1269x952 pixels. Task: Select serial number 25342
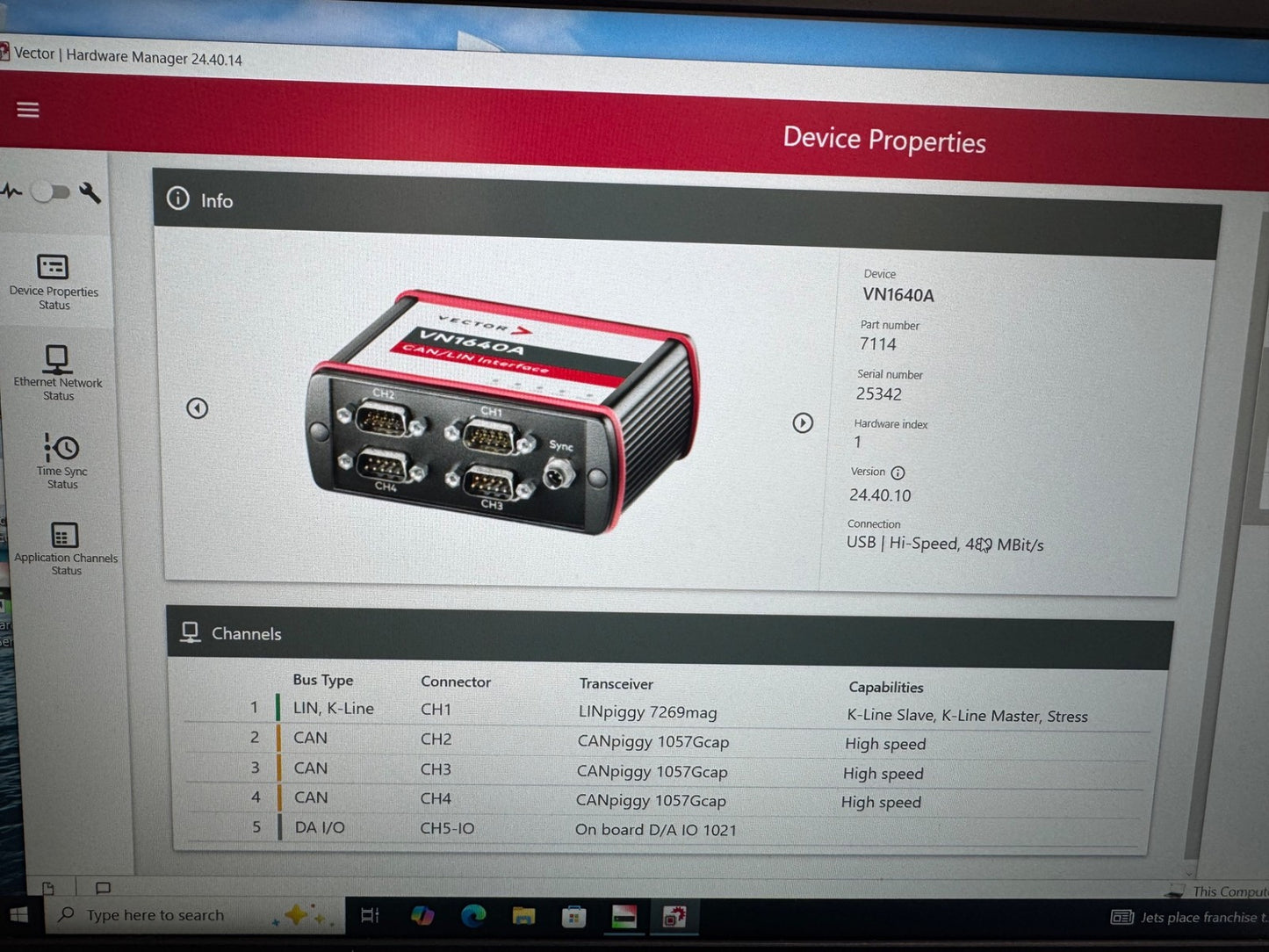coord(878,394)
